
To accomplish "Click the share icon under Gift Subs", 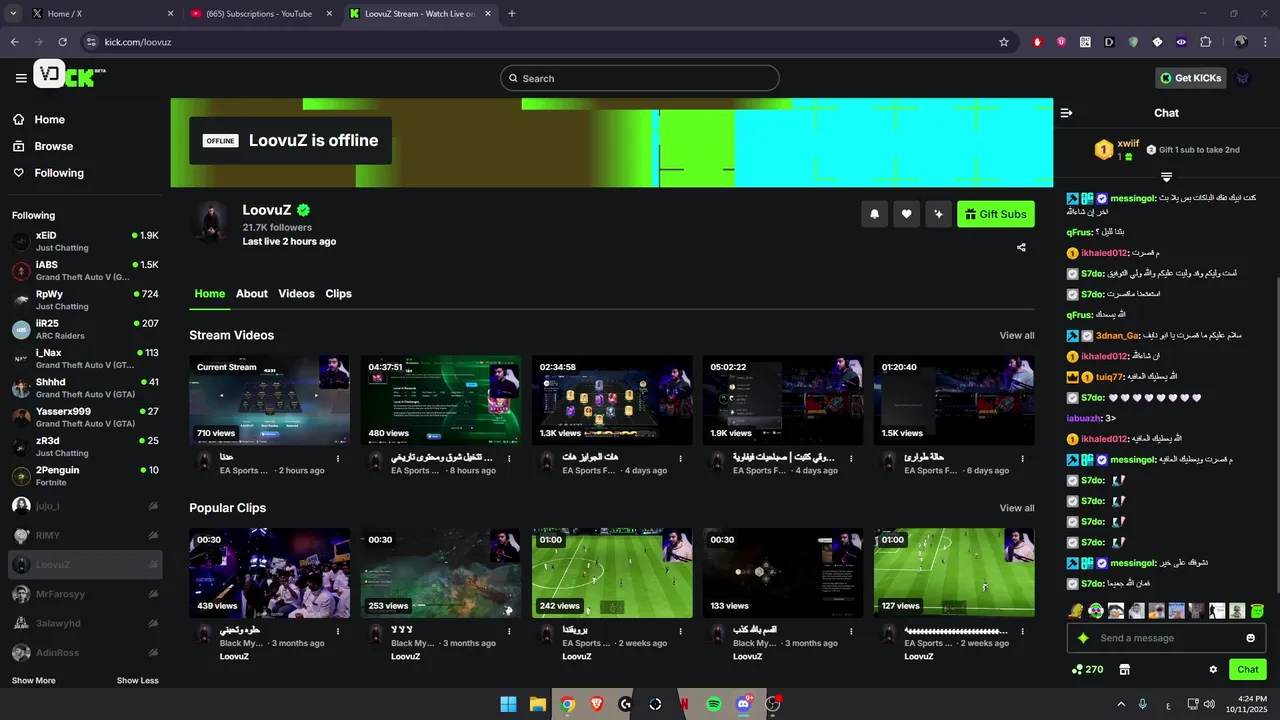I will coord(1021,247).
